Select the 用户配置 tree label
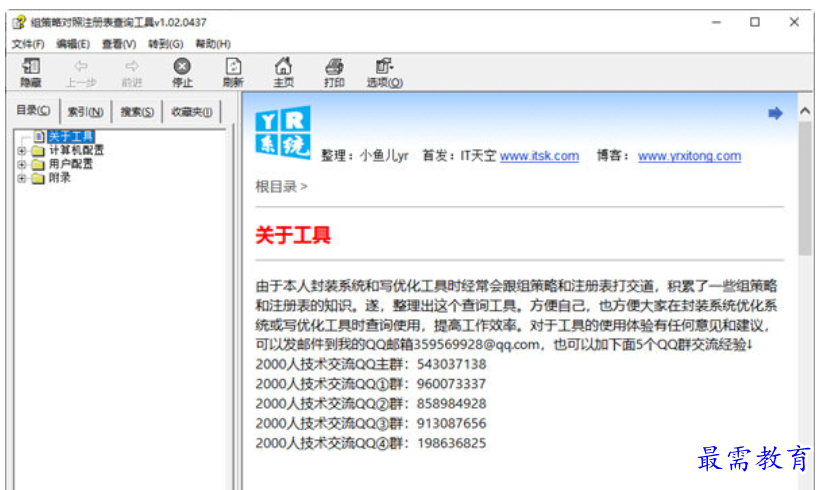 (x=71, y=164)
